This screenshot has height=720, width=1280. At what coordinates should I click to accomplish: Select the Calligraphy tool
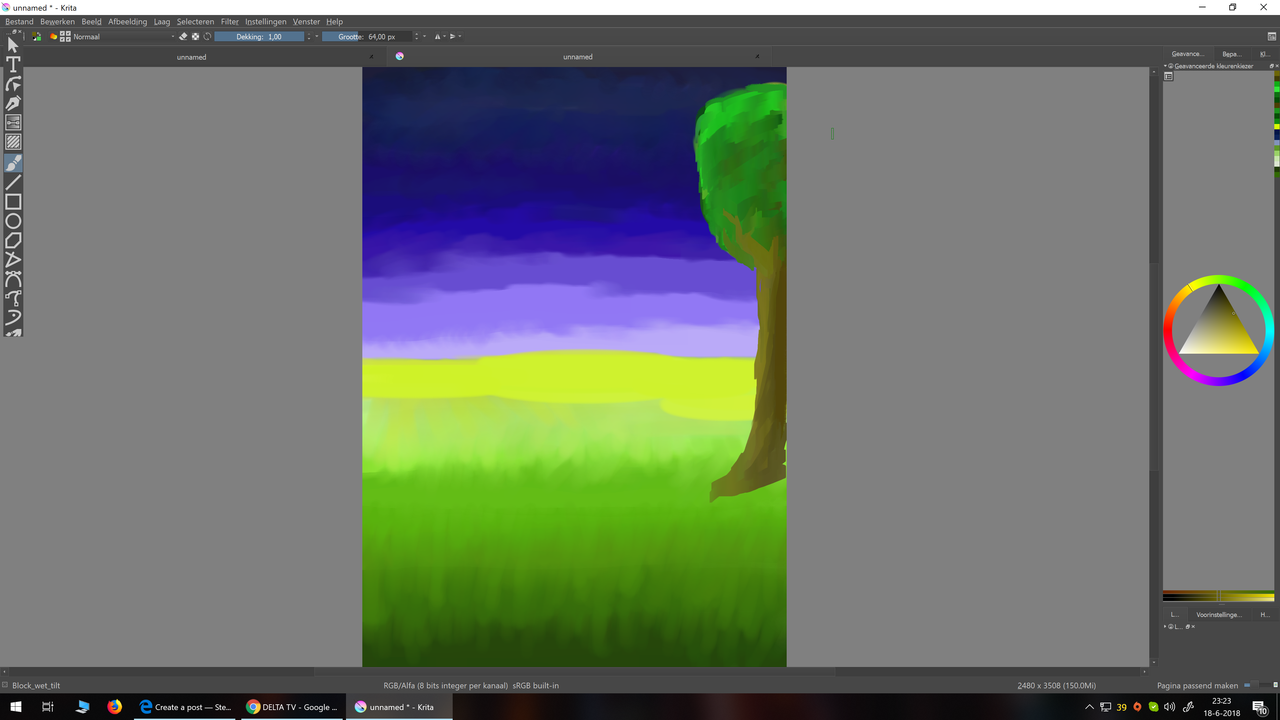tap(13, 103)
